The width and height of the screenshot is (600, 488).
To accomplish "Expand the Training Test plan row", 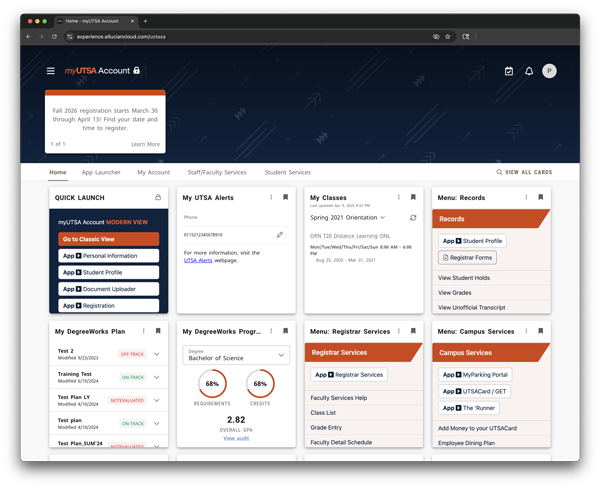I will point(157,377).
